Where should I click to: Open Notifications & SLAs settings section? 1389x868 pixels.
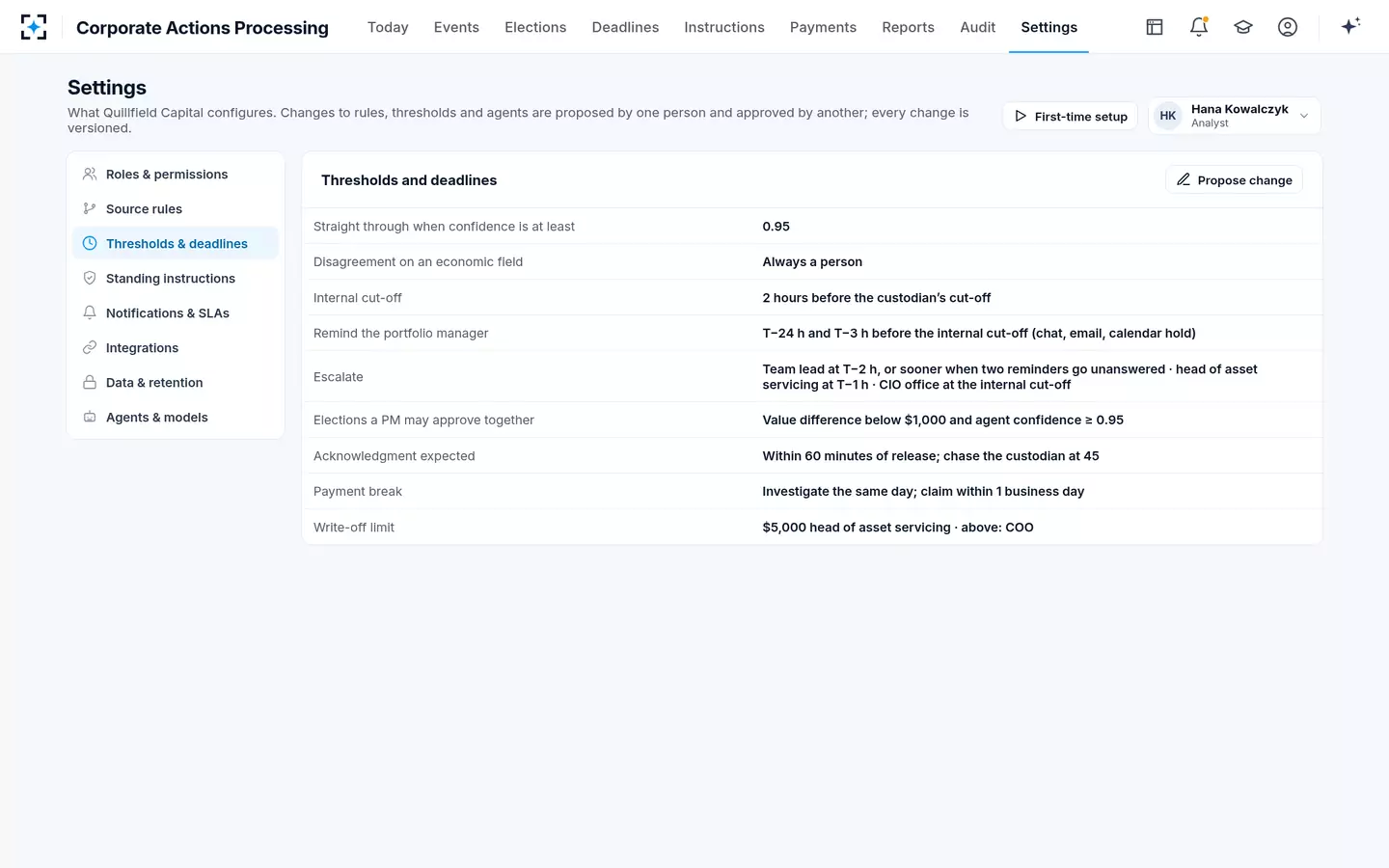pyautogui.click(x=176, y=313)
